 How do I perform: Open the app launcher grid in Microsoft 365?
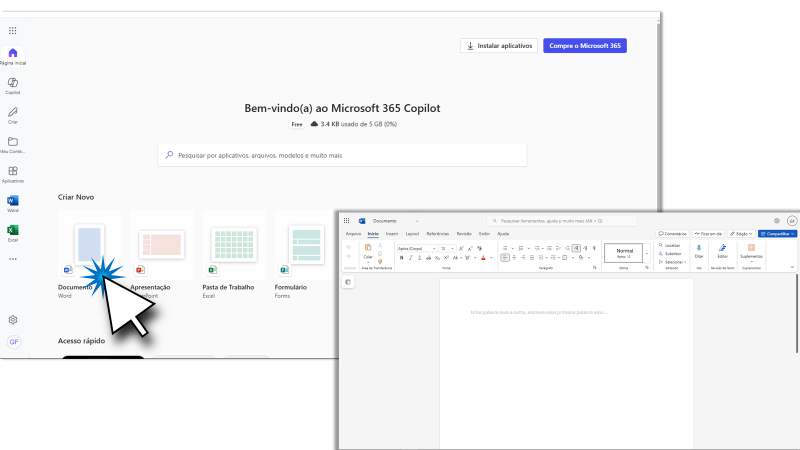click(x=13, y=31)
